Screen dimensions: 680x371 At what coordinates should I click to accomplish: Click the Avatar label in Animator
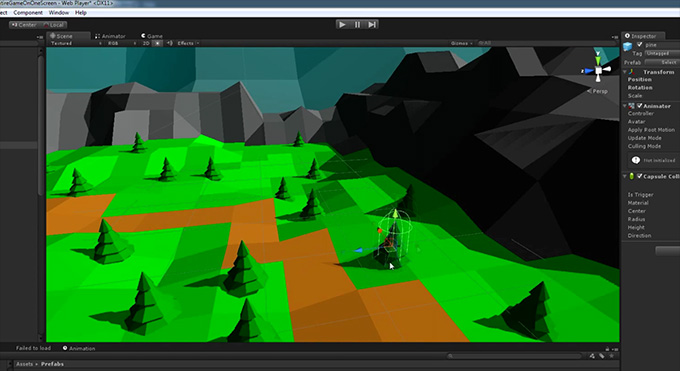[637, 122]
